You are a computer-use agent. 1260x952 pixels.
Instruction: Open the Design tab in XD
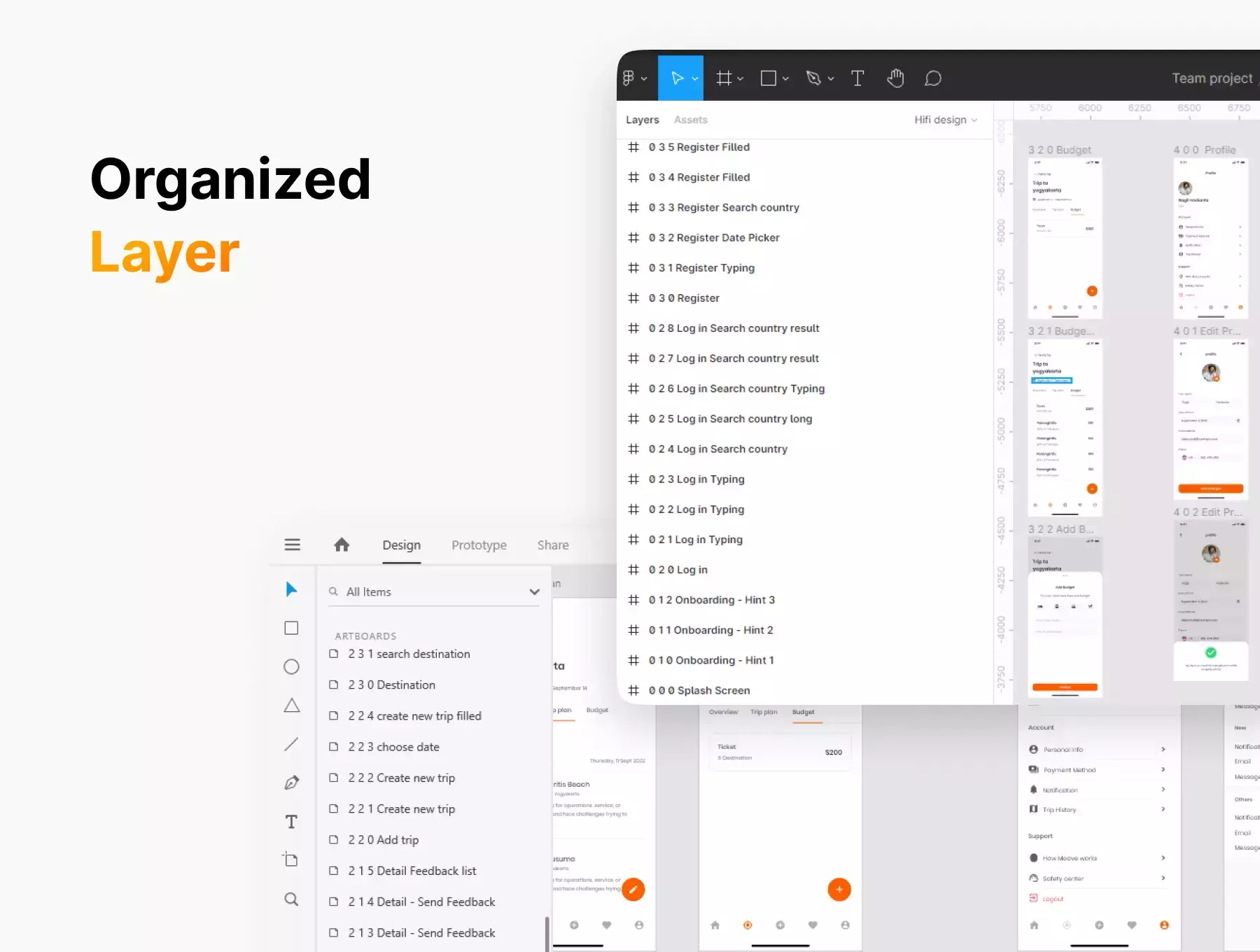401,545
